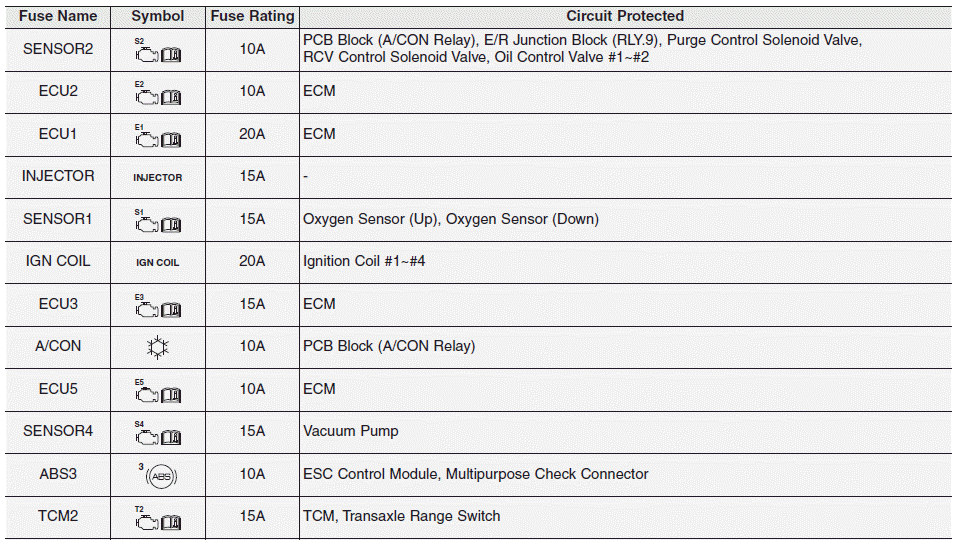
Task: Click the Symbol column header
Action: (158, 16)
